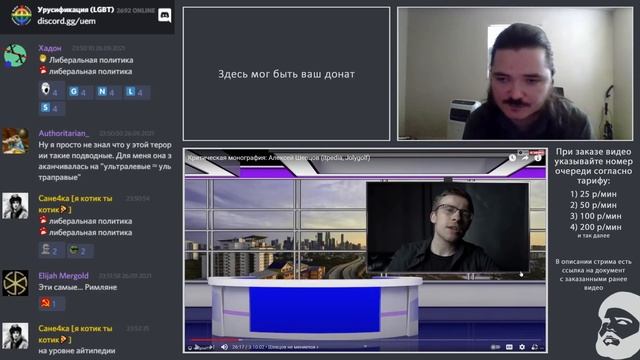Image resolution: width=640 pixels, height=360 pixels.
Task: Click the miniplayer icon in video controls
Action: point(535,347)
